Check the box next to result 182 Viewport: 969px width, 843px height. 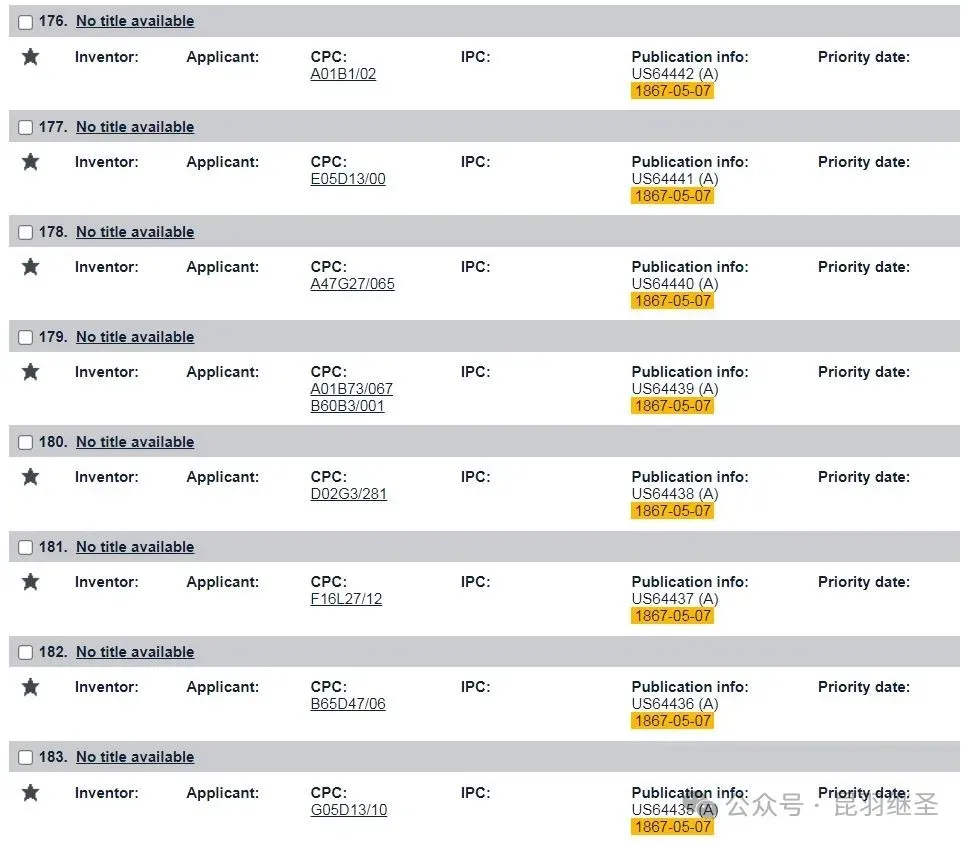26,653
